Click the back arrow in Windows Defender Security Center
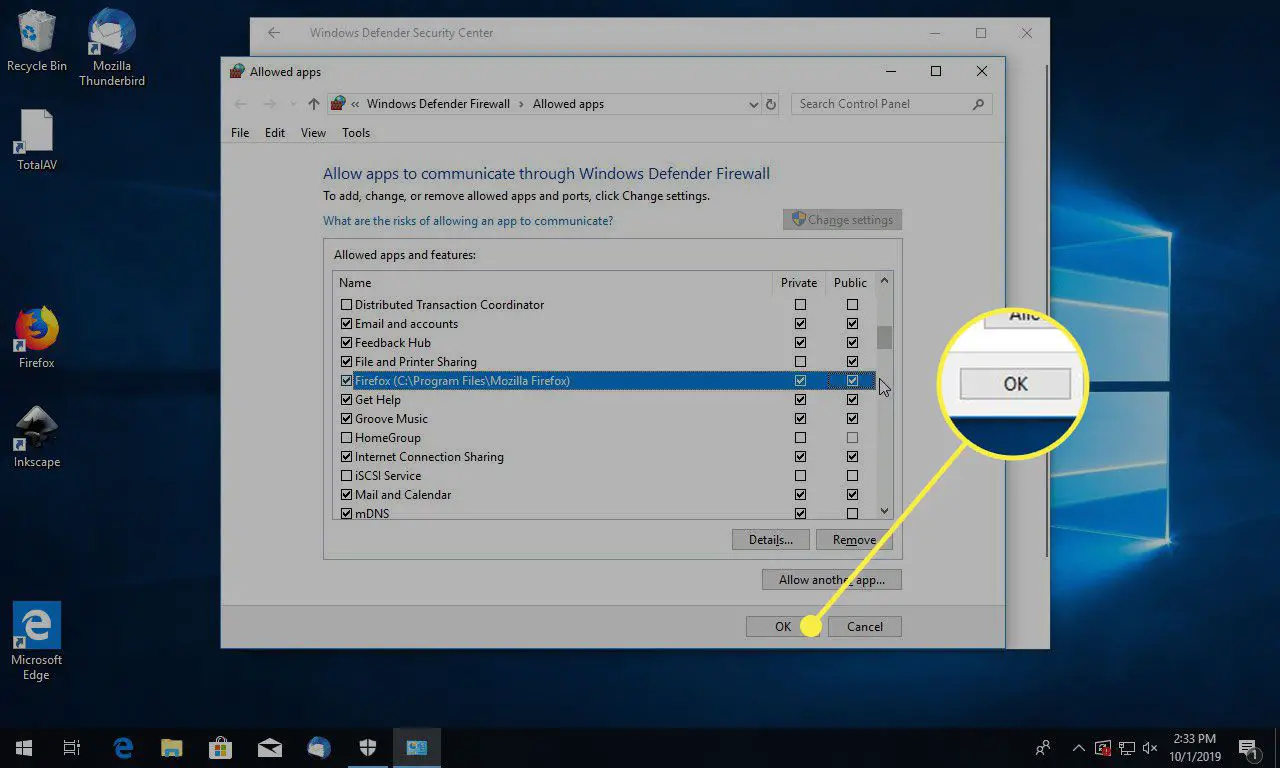The height and width of the screenshot is (768, 1280). click(273, 33)
